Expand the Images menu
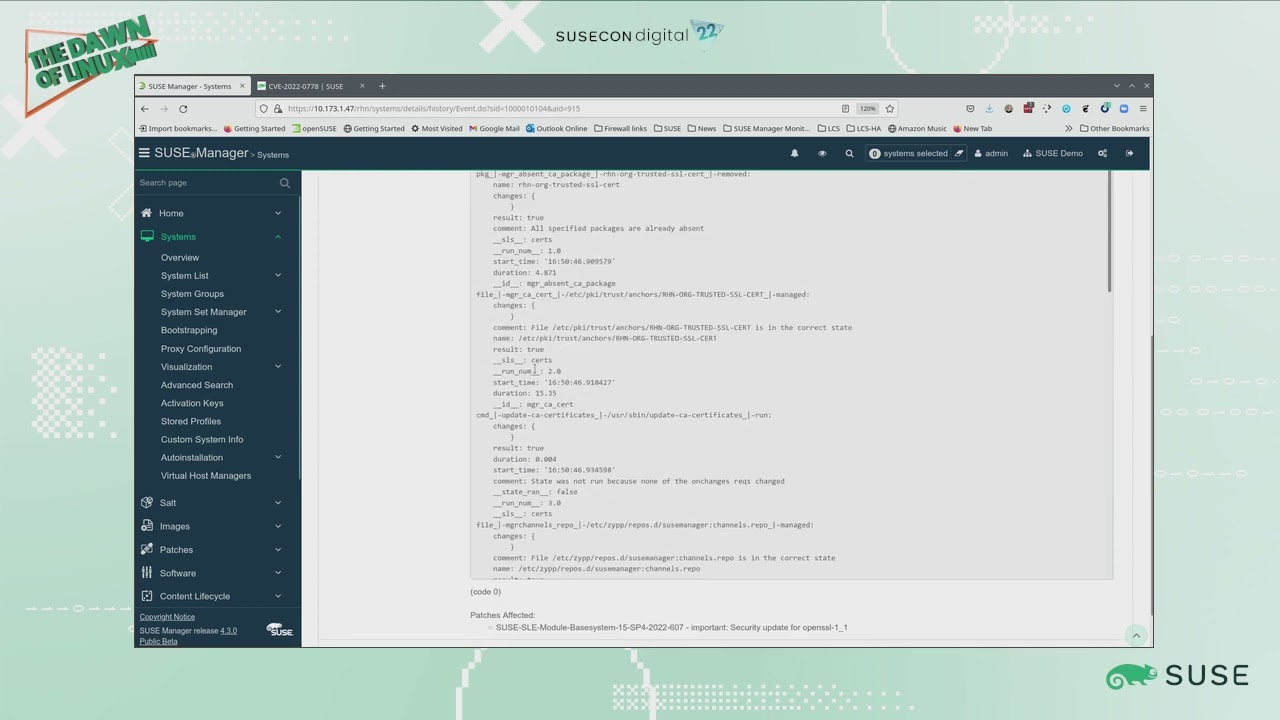The image size is (1280, 720). pyautogui.click(x=278, y=526)
